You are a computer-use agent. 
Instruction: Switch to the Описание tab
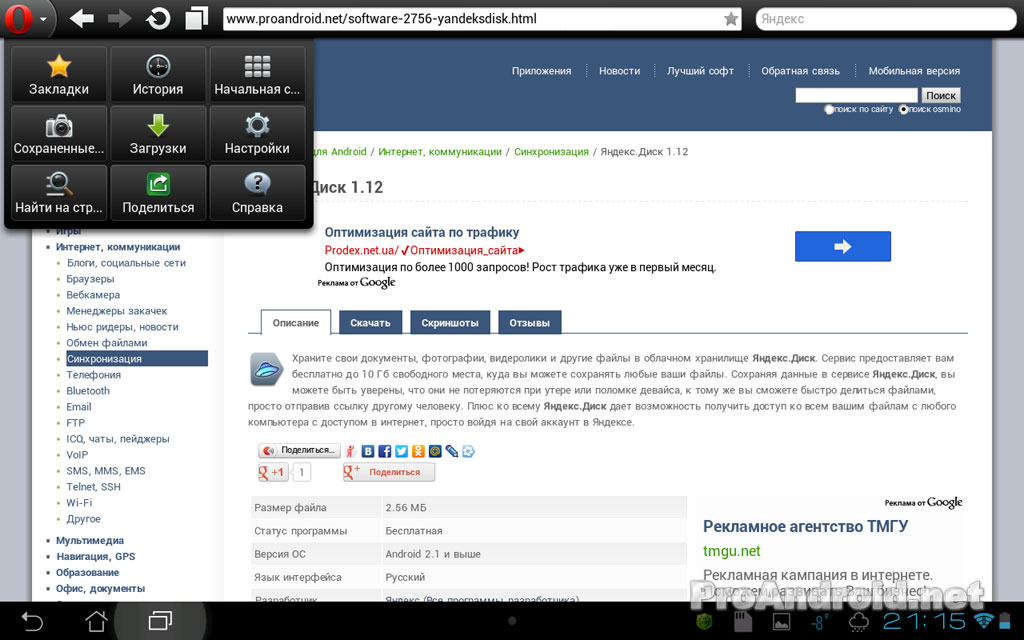296,323
